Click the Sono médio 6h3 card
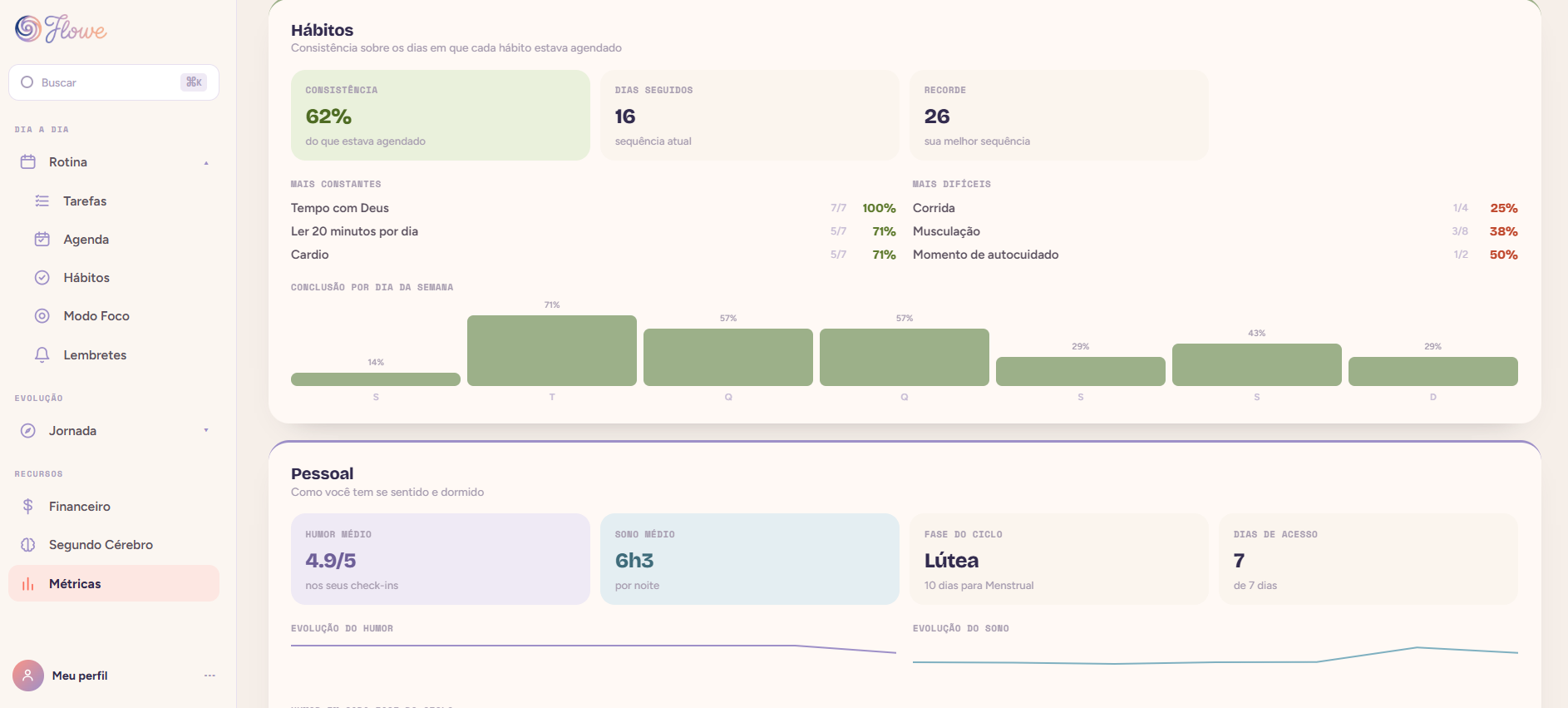1568x708 pixels. tap(750, 559)
